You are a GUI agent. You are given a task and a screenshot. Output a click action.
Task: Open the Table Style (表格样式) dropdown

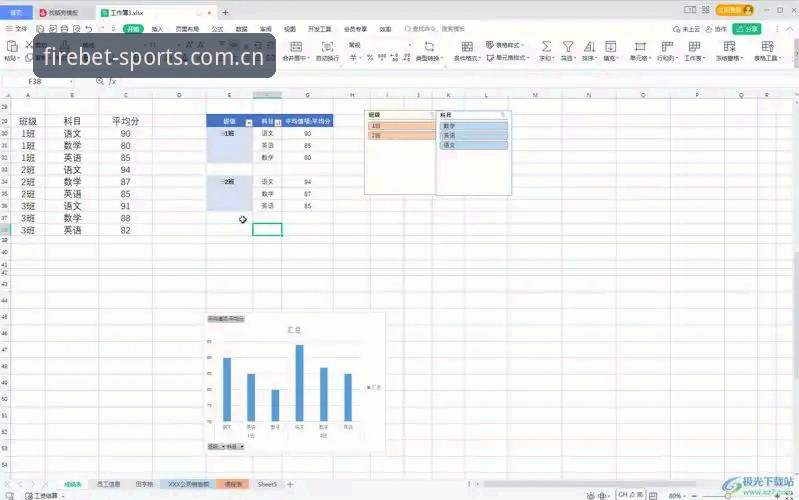[505, 45]
